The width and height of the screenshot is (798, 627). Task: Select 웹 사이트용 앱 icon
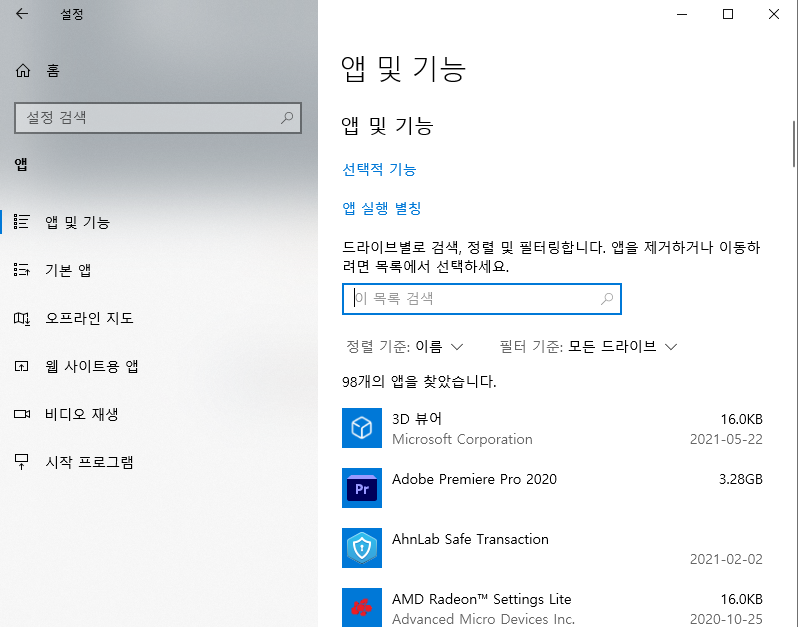21,366
